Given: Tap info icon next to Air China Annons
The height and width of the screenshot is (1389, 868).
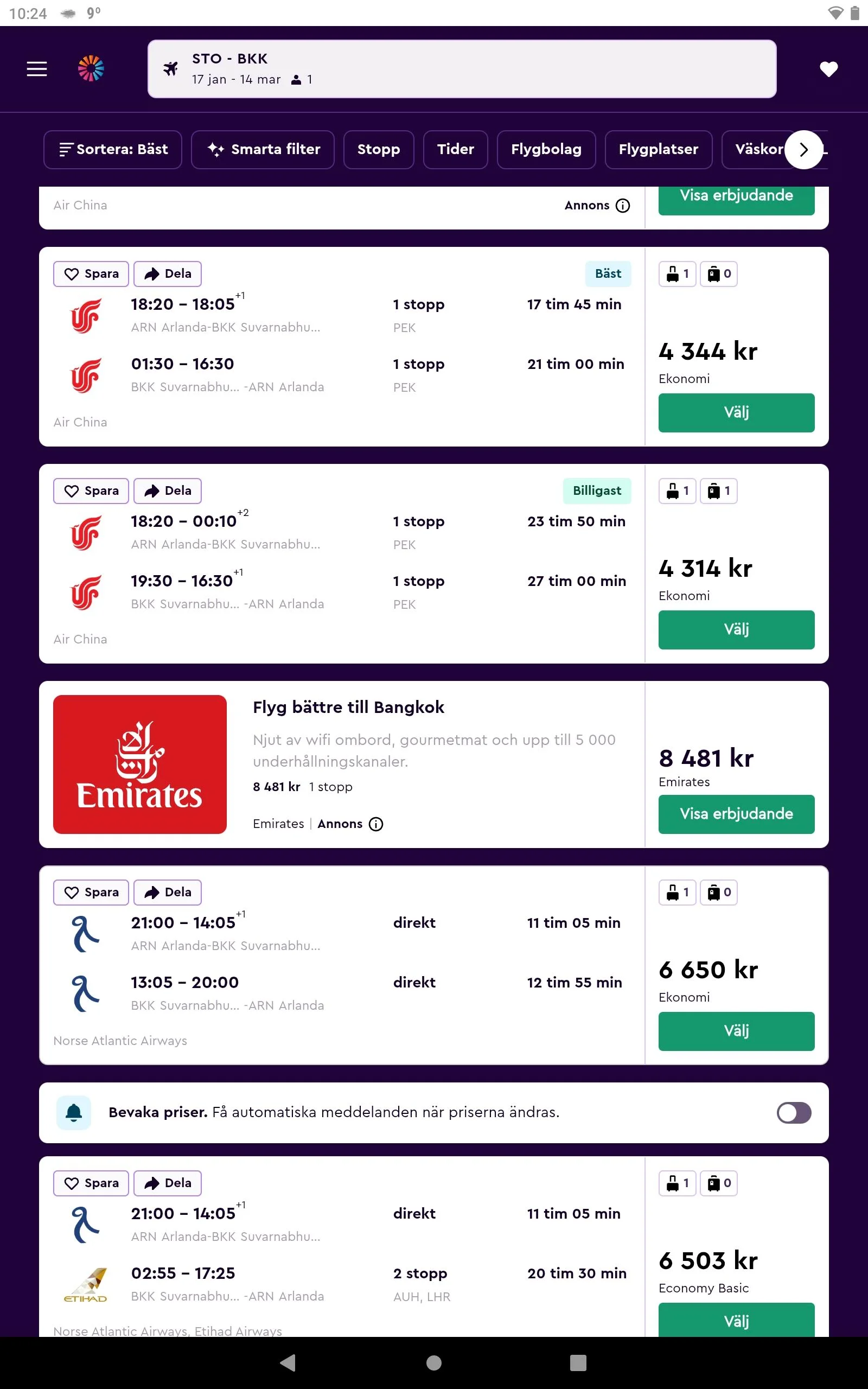Looking at the screenshot, I should tap(623, 206).
